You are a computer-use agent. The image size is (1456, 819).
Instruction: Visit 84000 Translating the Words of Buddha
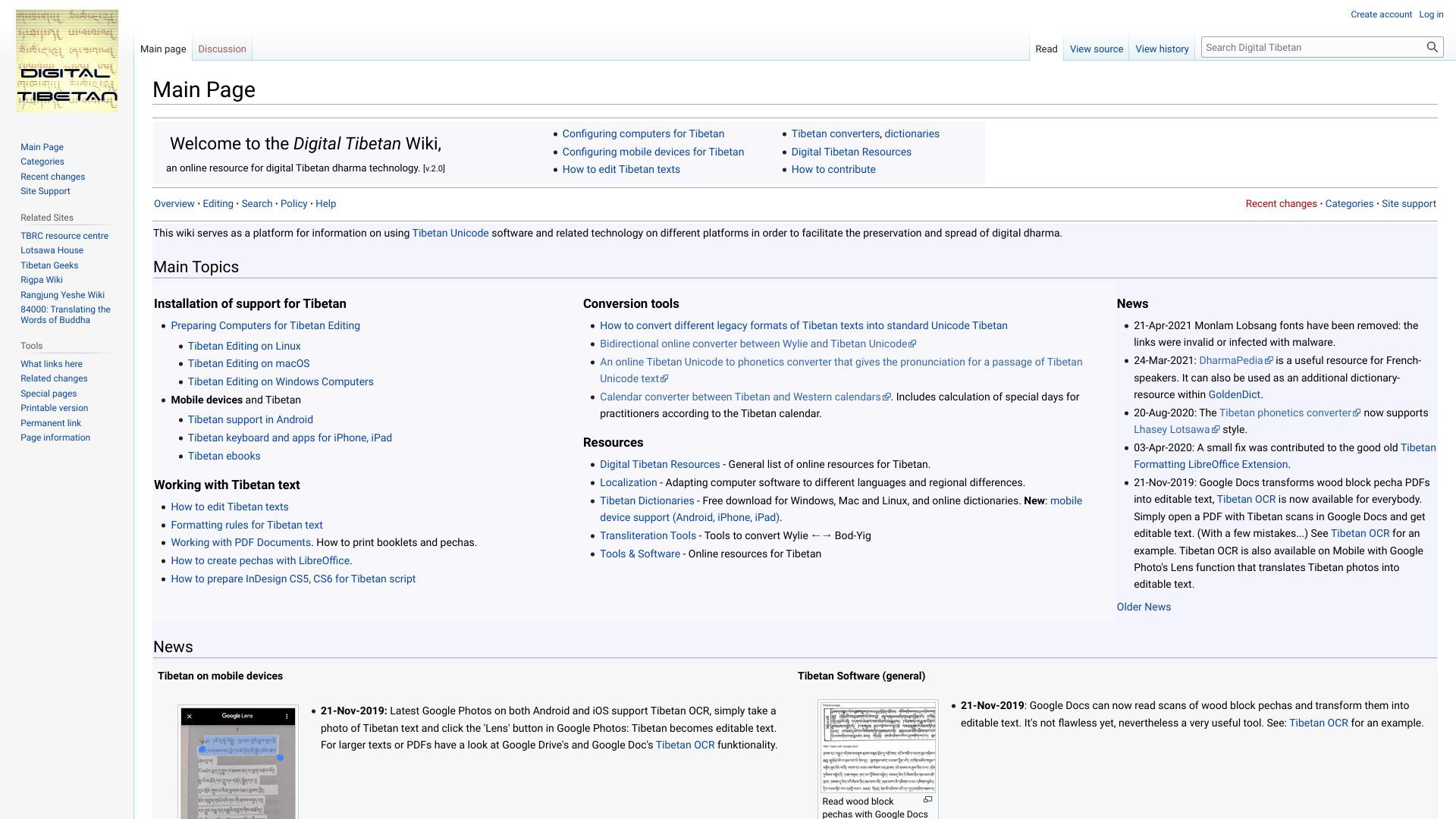(x=65, y=315)
